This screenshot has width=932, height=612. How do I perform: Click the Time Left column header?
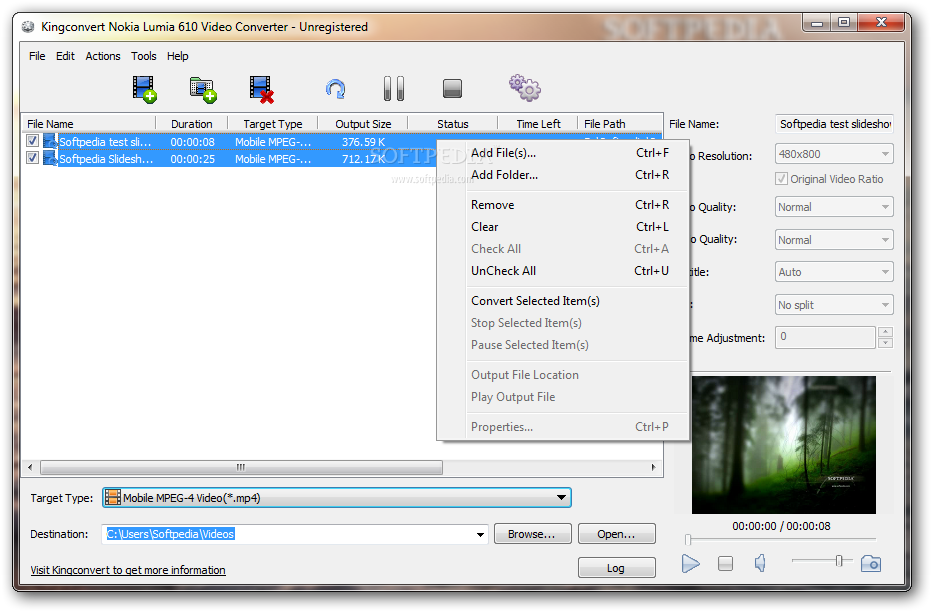tap(538, 124)
